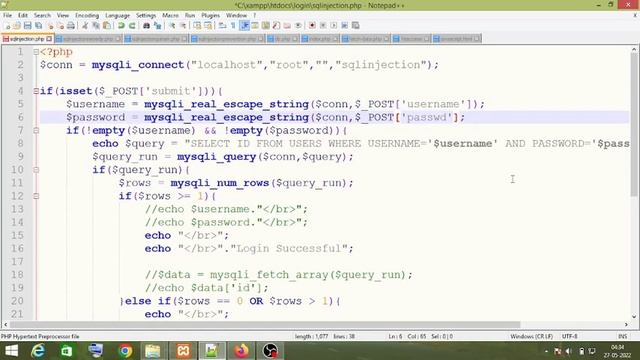Open the Edit menu

pos(23,16)
